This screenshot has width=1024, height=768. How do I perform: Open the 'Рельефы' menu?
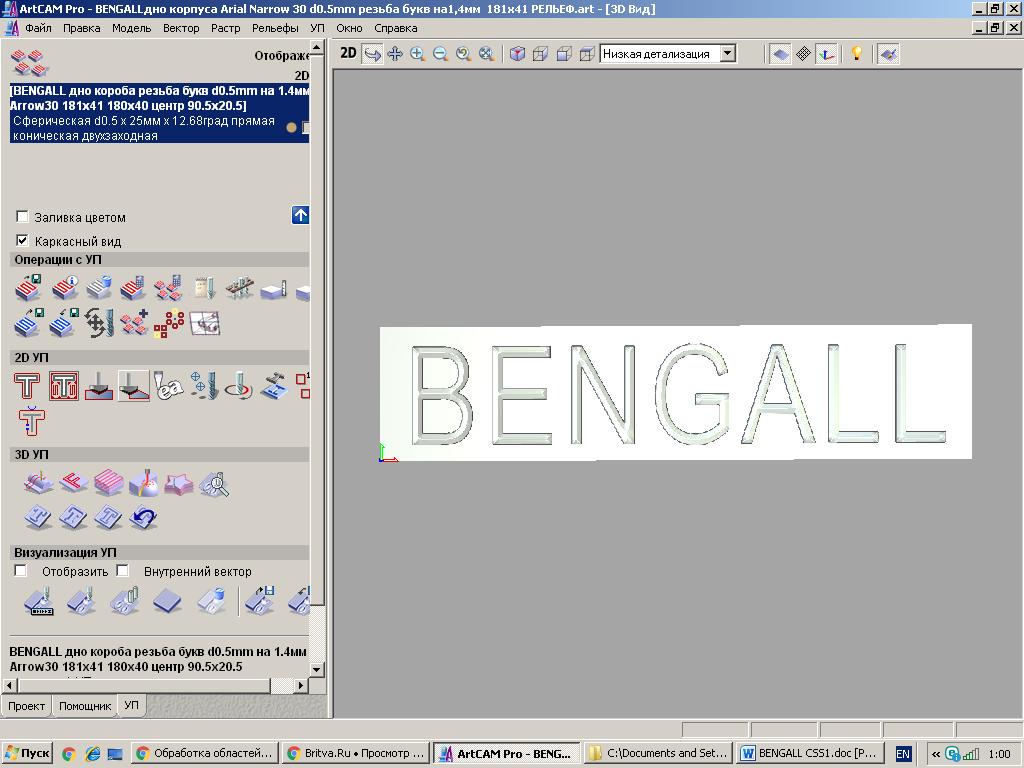click(275, 28)
